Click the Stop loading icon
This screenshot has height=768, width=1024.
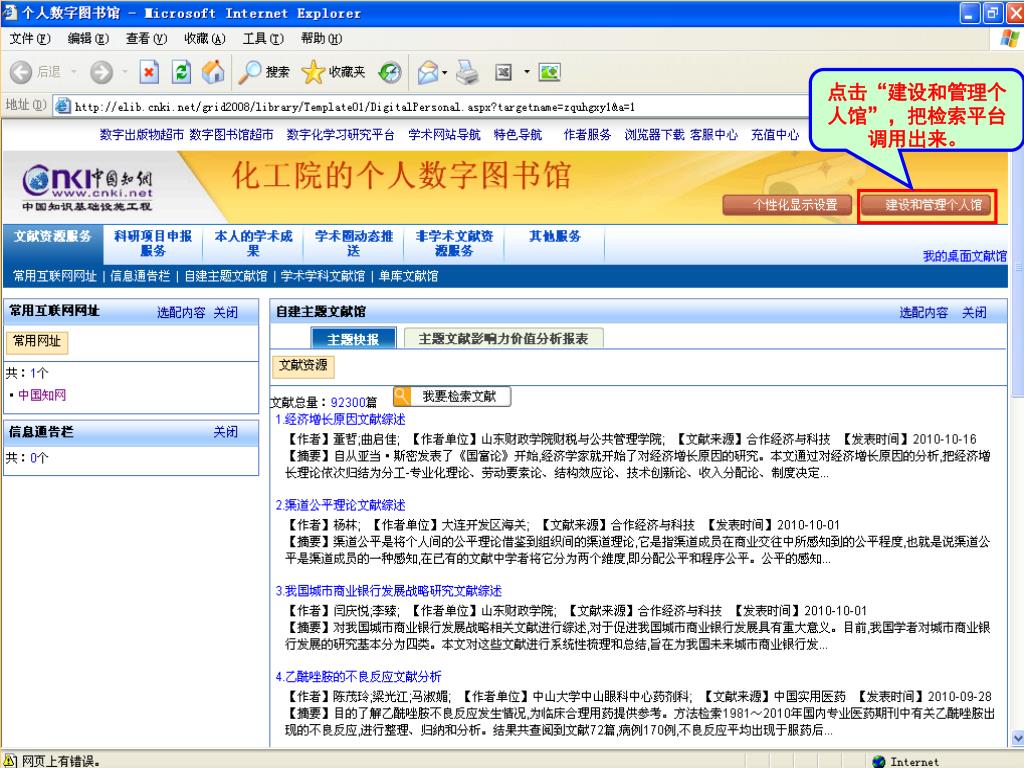[x=149, y=72]
